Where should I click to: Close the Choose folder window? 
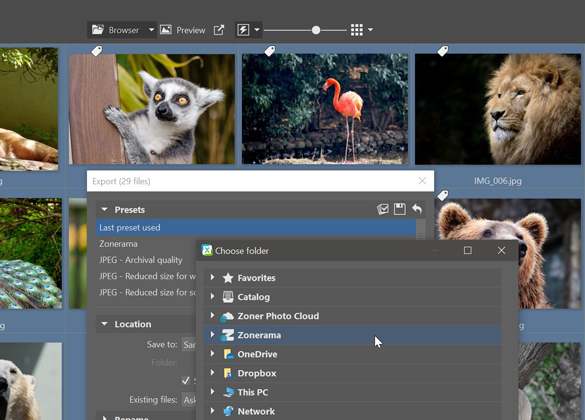point(501,250)
